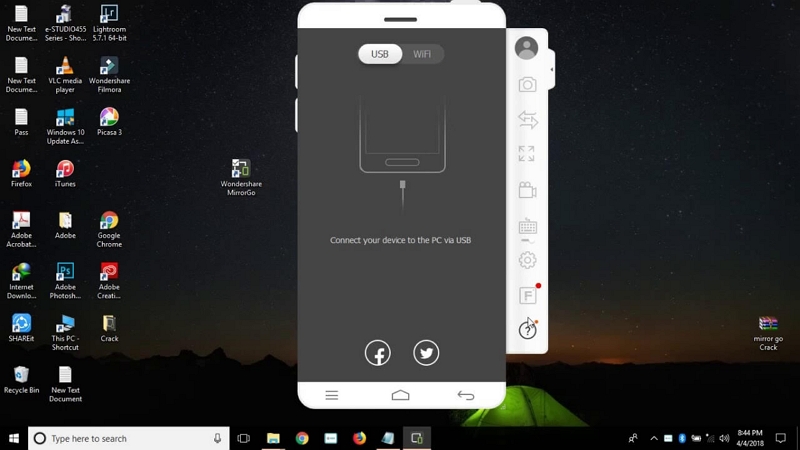Switch to MirrorGo taskbar button
The image size is (800, 450).
417,438
